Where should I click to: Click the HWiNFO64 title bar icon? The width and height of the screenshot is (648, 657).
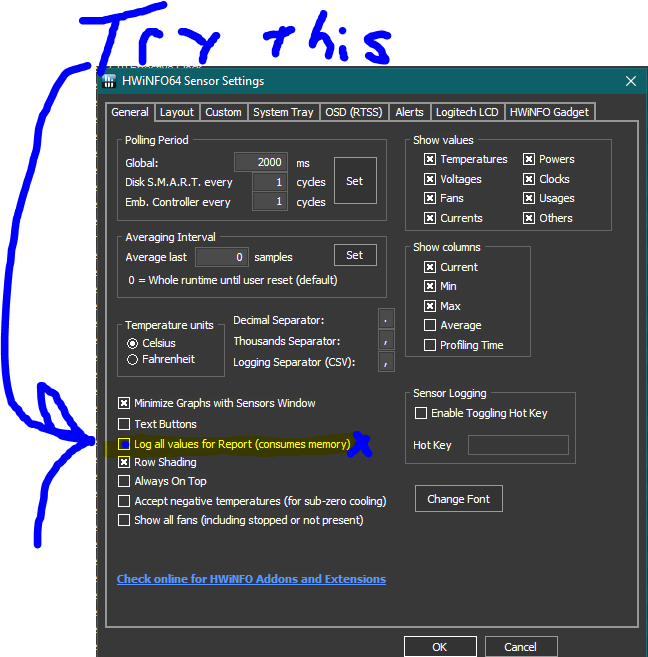click(109, 81)
